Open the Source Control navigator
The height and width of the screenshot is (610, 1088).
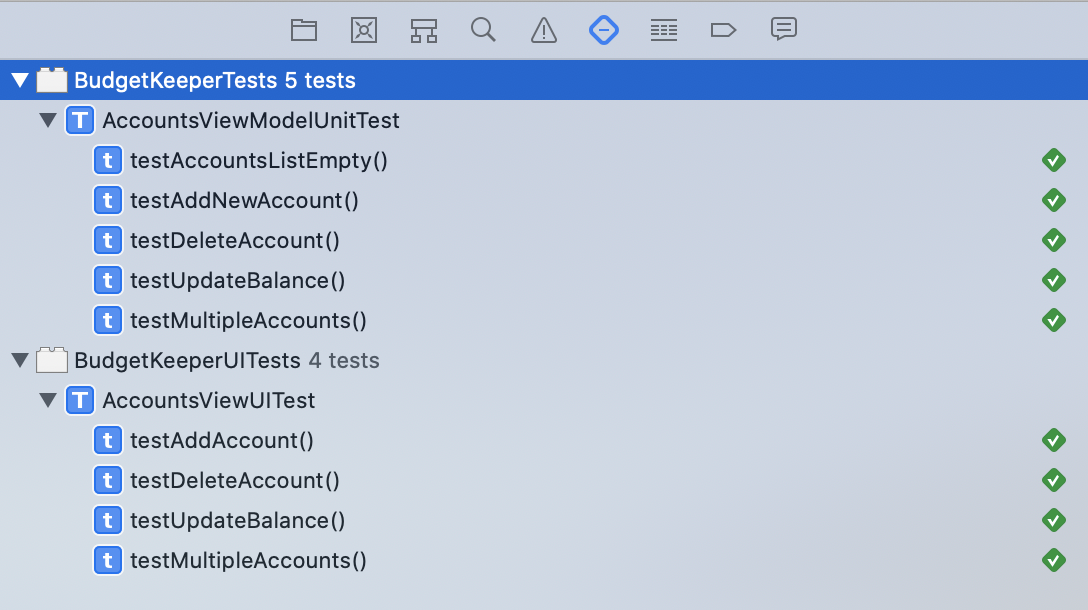pos(364,30)
